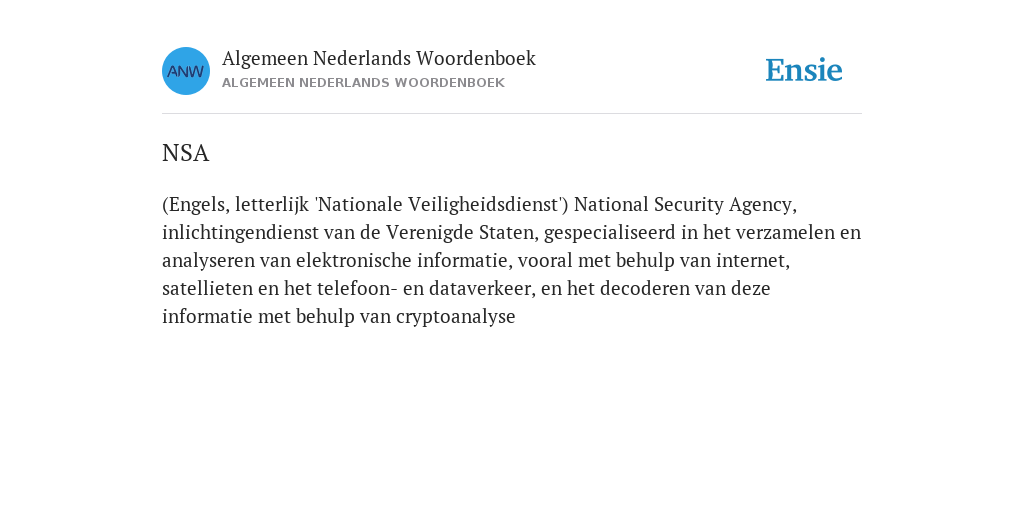Click the word 'gespecialiseerd' in the text

coord(610,233)
